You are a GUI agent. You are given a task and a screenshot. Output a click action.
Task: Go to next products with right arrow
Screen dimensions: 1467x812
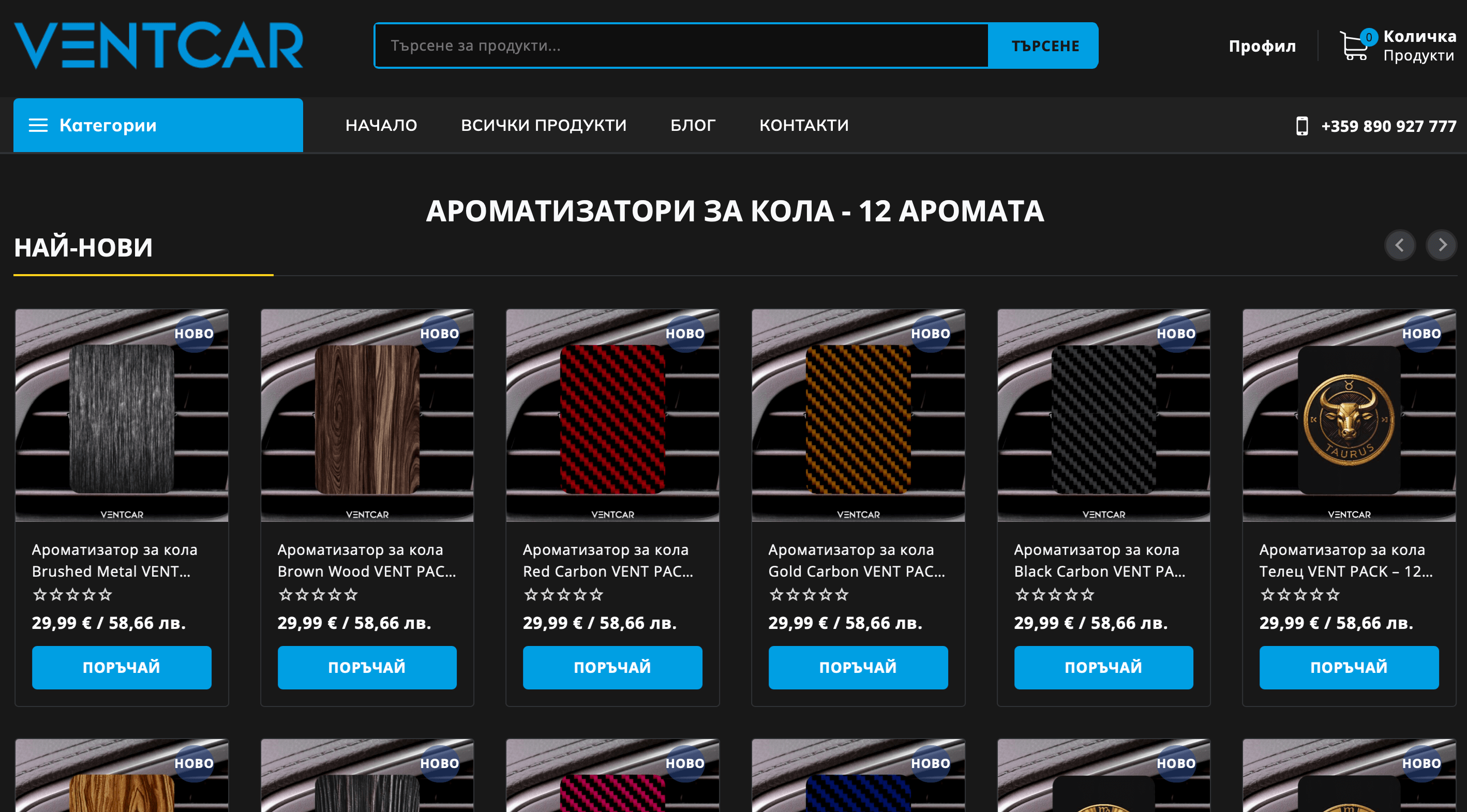pyautogui.click(x=1441, y=246)
